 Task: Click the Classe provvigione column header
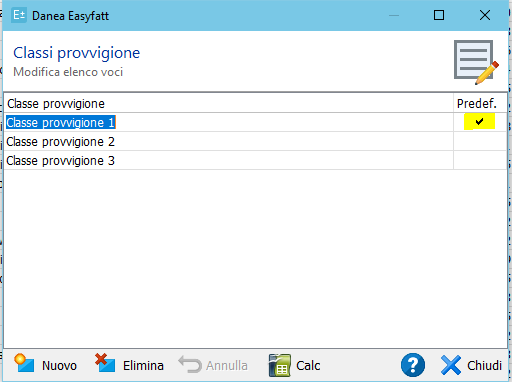pyautogui.click(x=228, y=103)
